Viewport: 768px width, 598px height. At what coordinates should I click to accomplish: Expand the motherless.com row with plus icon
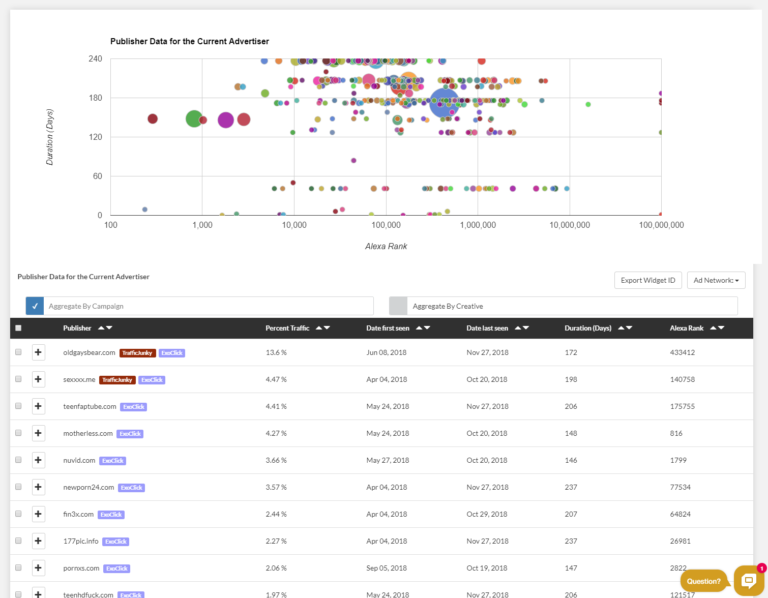point(38,433)
